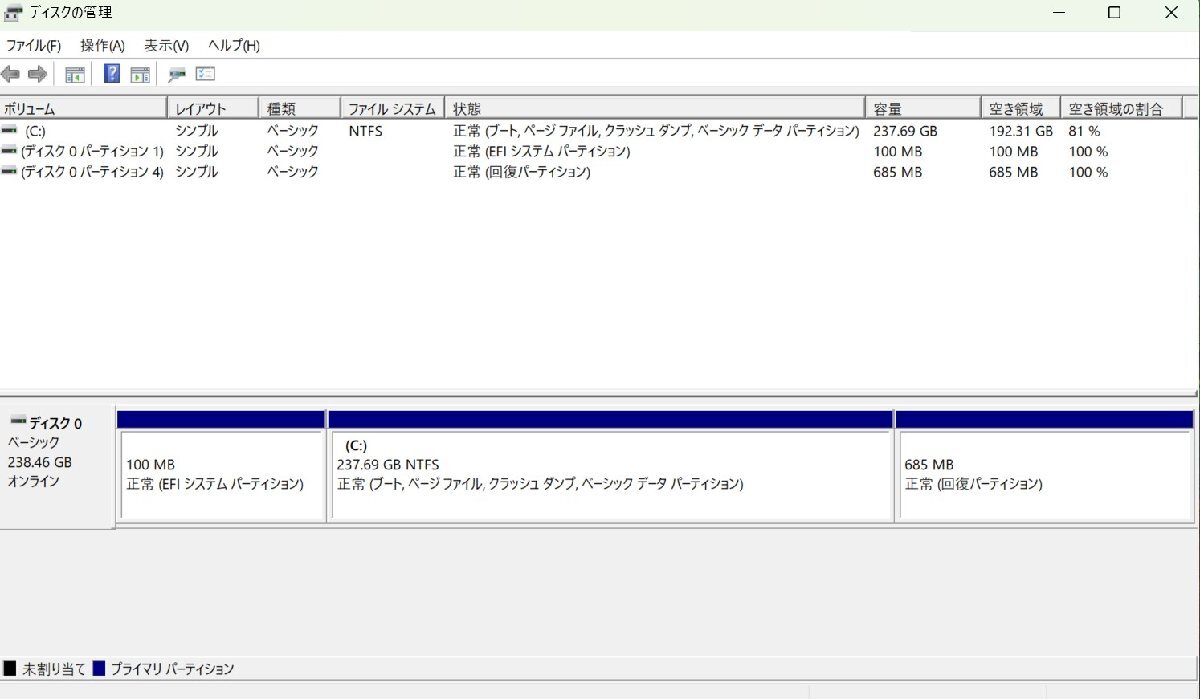Toggle the console tree pane icon
Screen dimensions: 1200x699
coord(74,74)
